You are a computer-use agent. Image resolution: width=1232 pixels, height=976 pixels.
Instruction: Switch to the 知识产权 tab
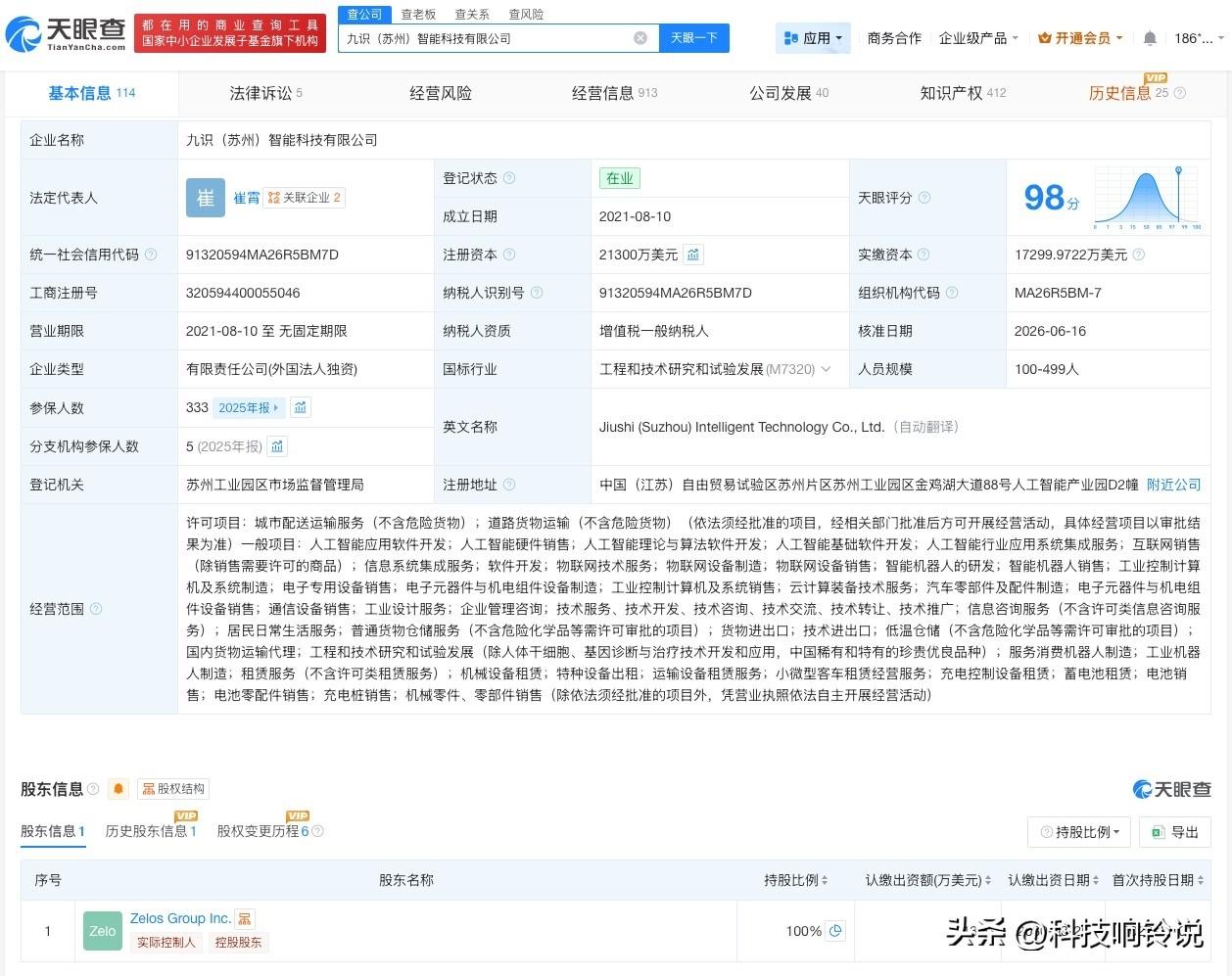[963, 93]
